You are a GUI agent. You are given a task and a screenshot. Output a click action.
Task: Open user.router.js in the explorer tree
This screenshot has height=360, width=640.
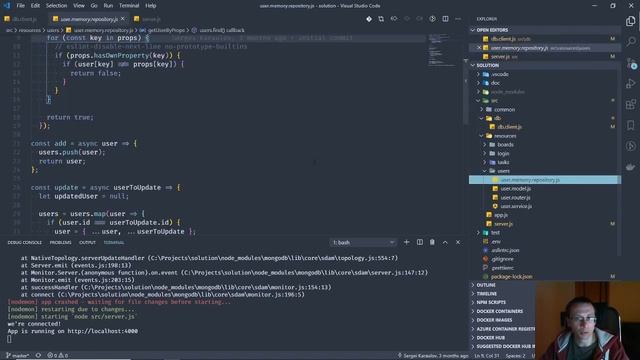[516, 198]
